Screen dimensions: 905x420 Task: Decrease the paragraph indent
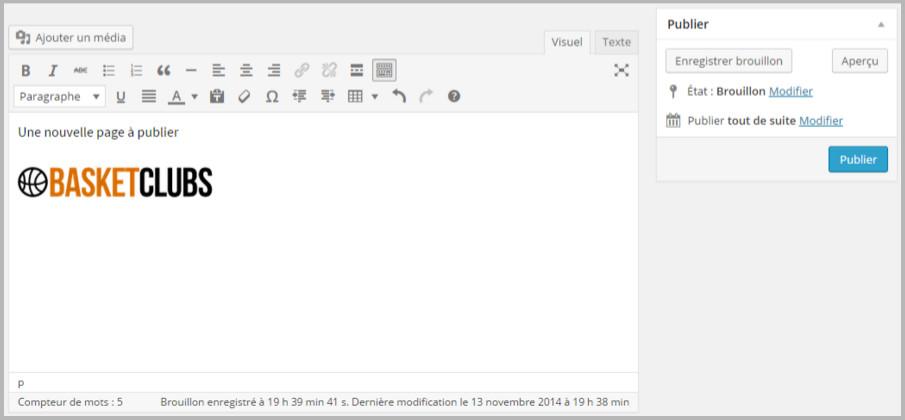pos(299,96)
